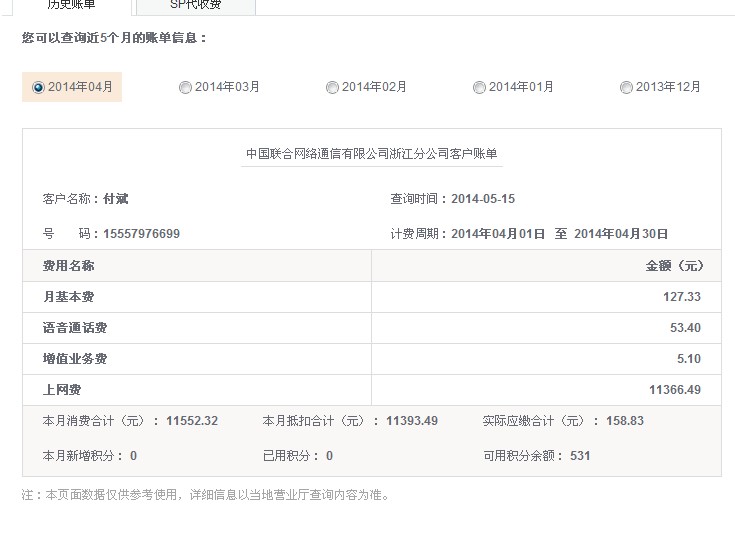Select the 2014年04月 radio button
The height and width of the screenshot is (534, 735).
(39, 87)
